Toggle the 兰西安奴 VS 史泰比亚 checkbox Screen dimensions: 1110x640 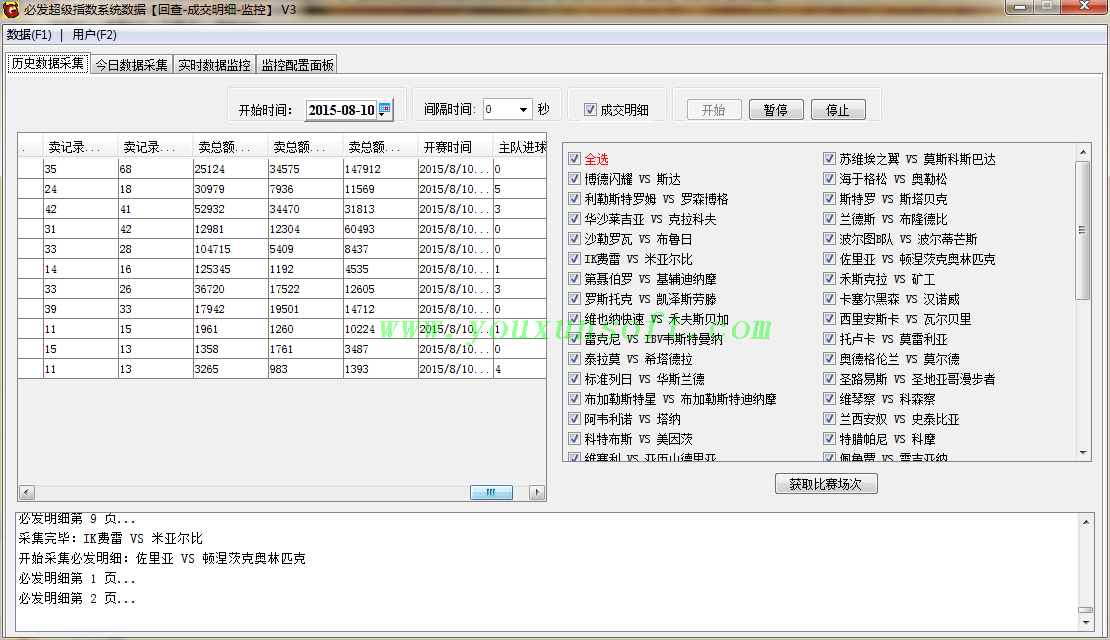pyautogui.click(x=829, y=419)
